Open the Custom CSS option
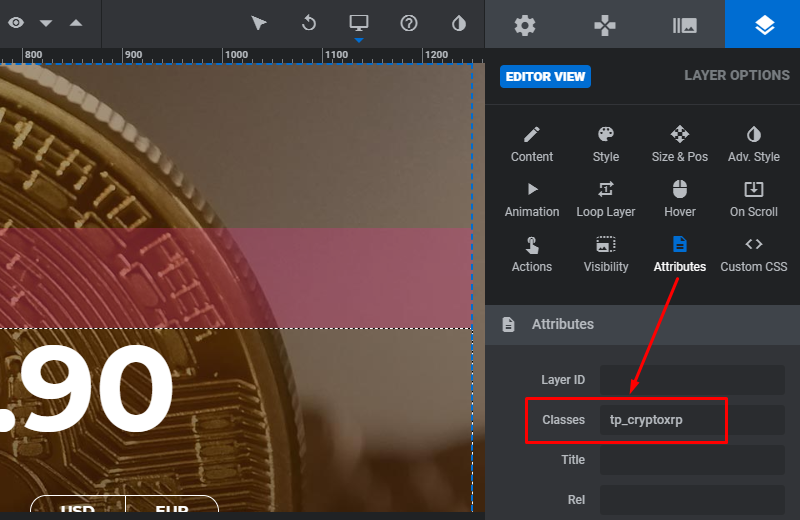 (x=754, y=255)
